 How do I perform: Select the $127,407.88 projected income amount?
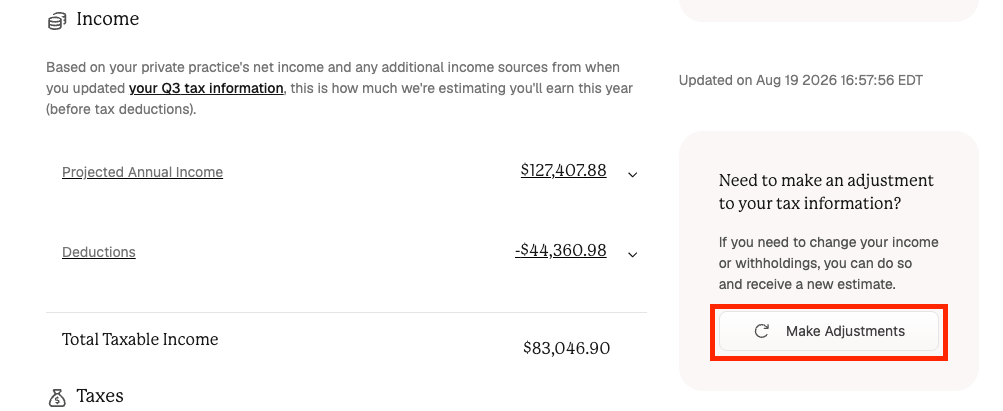tap(564, 170)
